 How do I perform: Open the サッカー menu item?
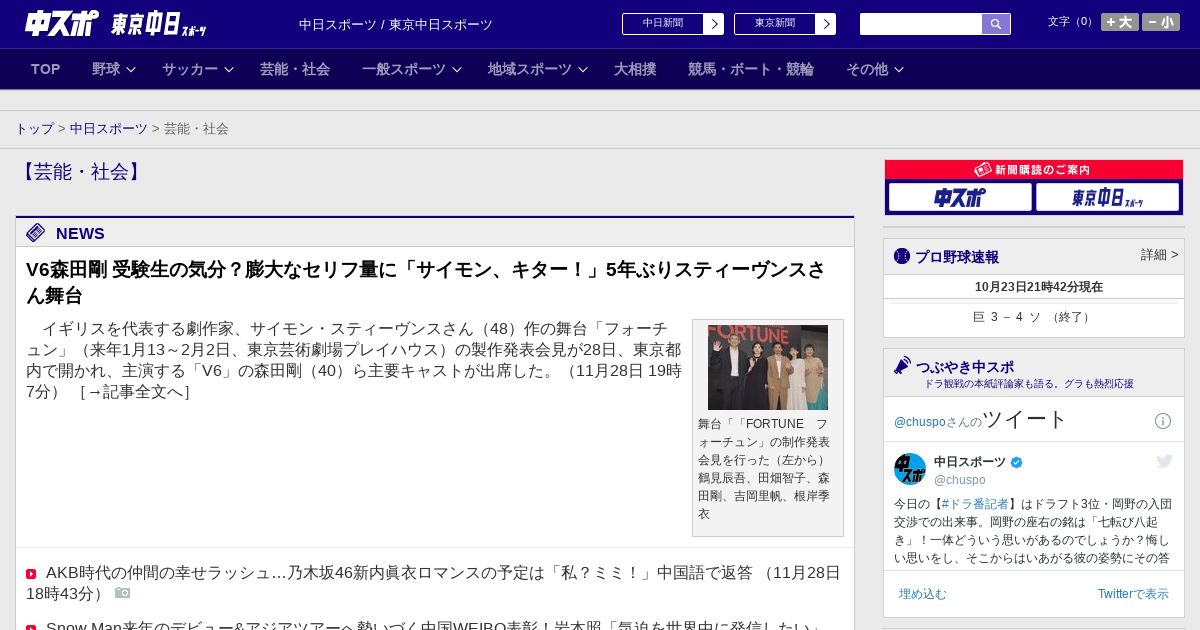[190, 69]
